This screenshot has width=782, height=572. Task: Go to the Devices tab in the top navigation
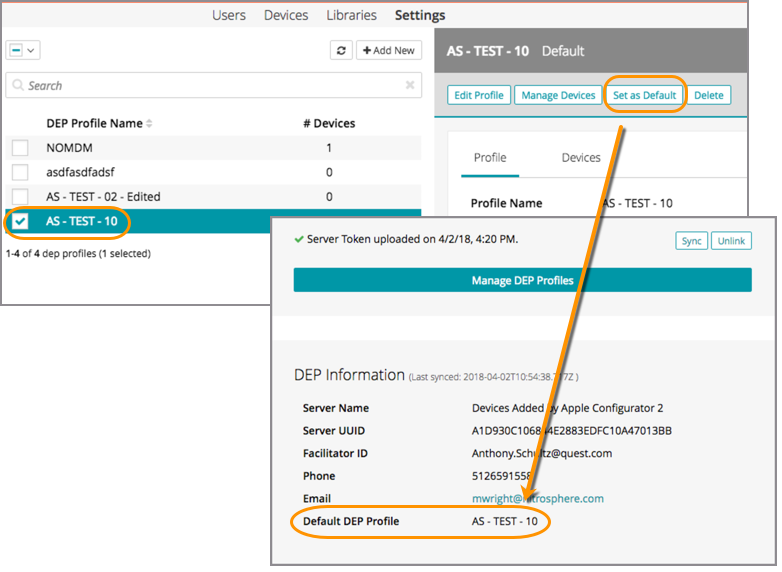tap(286, 15)
